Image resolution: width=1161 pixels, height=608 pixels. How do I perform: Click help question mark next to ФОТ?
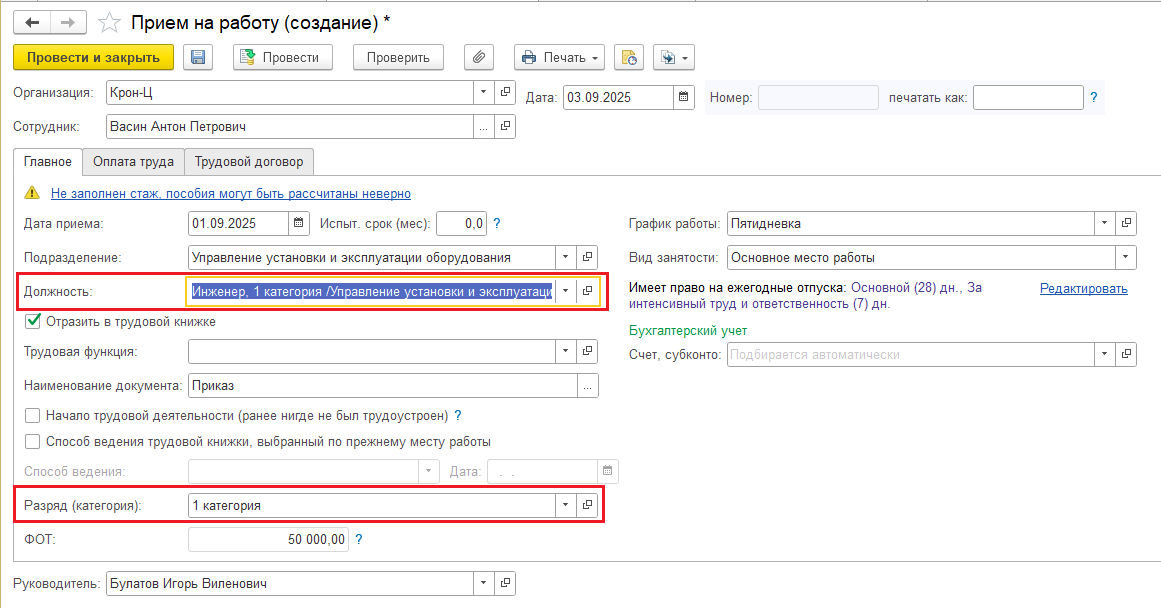tap(359, 539)
